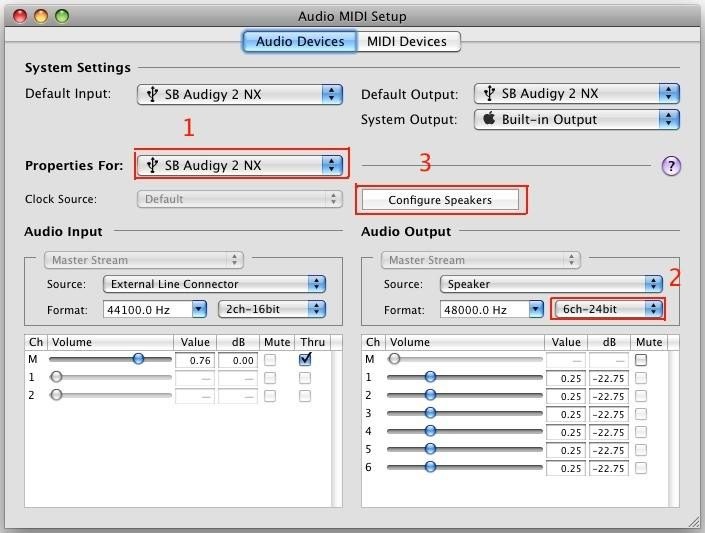Open the Audio Input Source dropdown
The height and width of the screenshot is (533, 705).
click(214, 284)
